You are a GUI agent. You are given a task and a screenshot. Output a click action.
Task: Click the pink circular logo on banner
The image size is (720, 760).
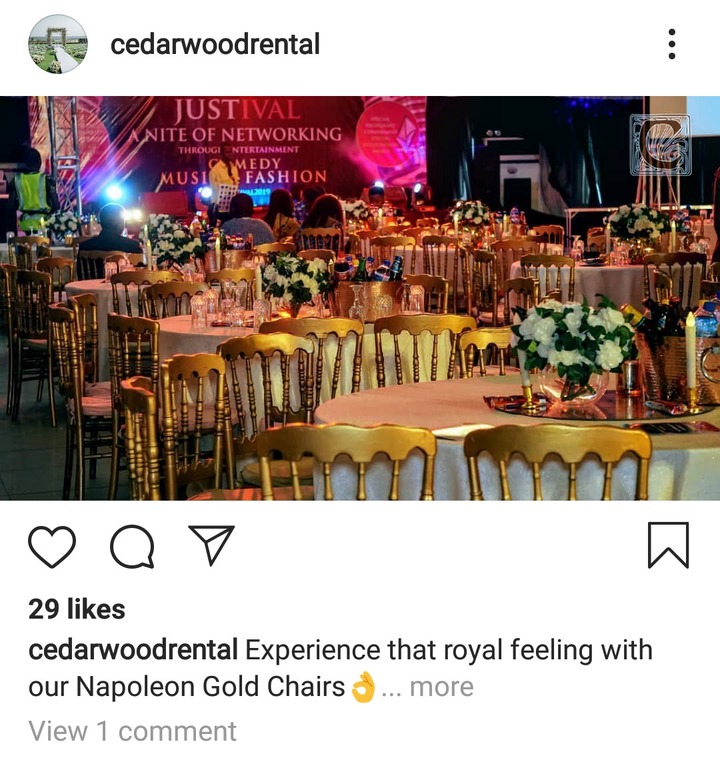(x=389, y=132)
